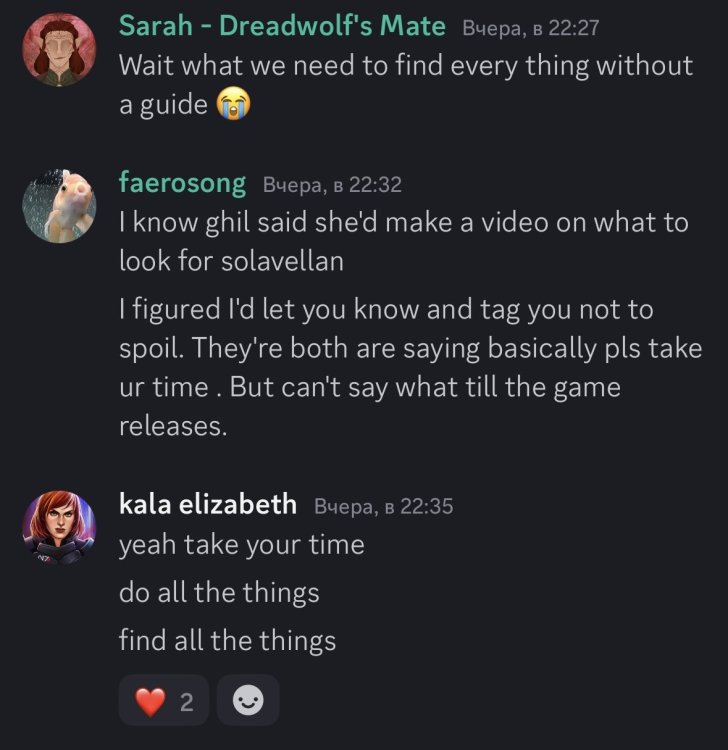Viewport: 728px width, 750px height.
Task: Select the "yeah take your time" message
Action: click(x=241, y=545)
